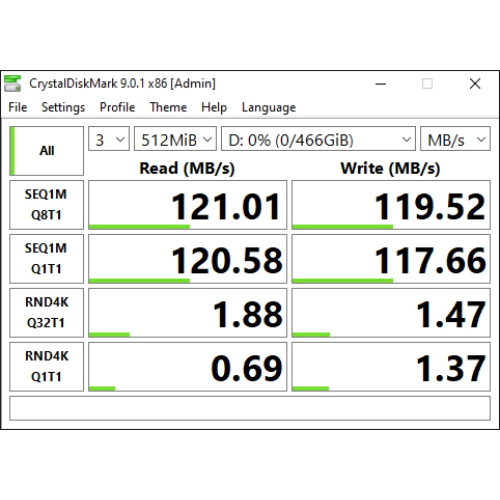Click the CrystalDiskMark app icon in title bar

(13, 83)
